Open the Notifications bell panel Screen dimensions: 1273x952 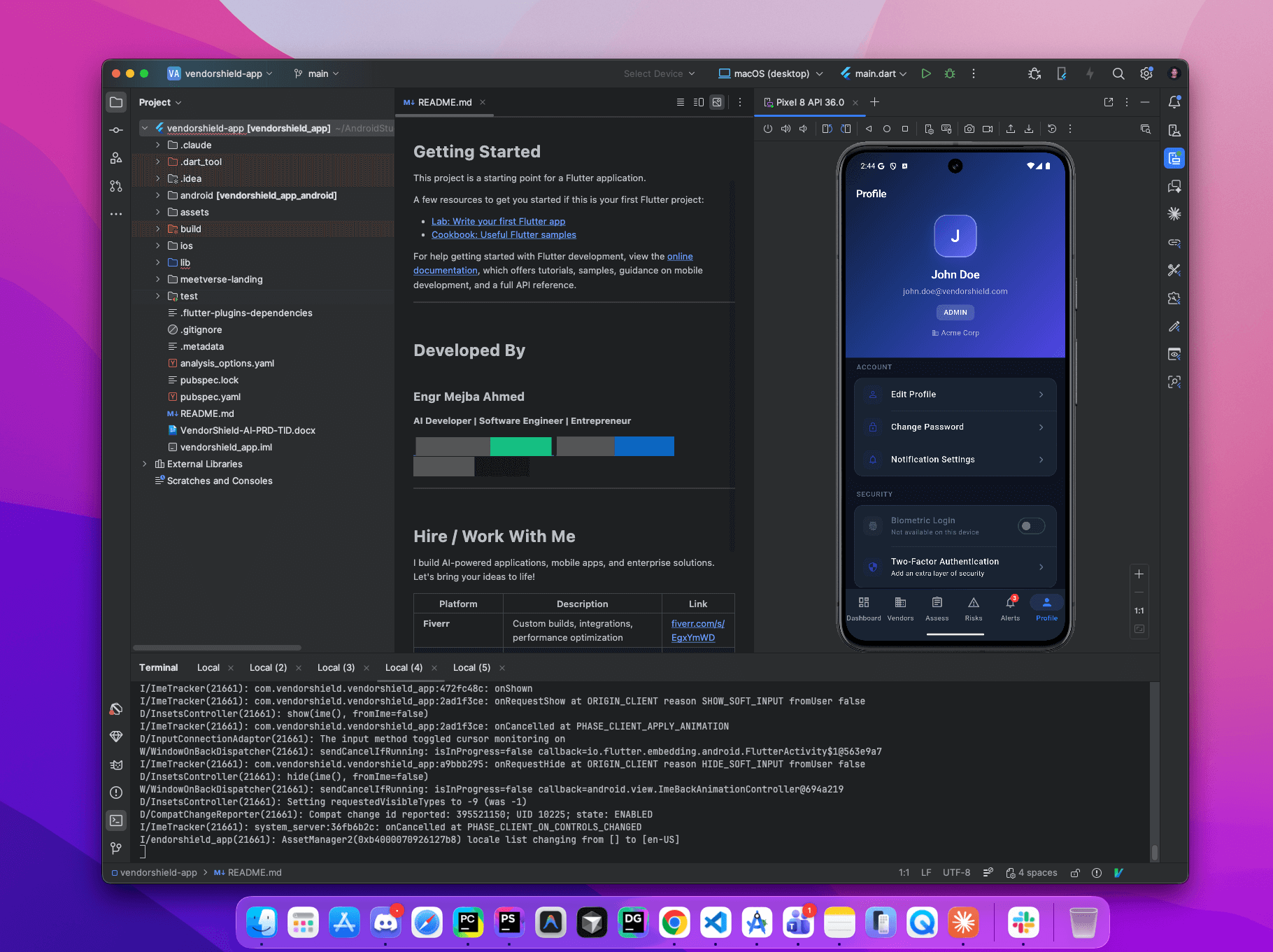pos(1174,103)
